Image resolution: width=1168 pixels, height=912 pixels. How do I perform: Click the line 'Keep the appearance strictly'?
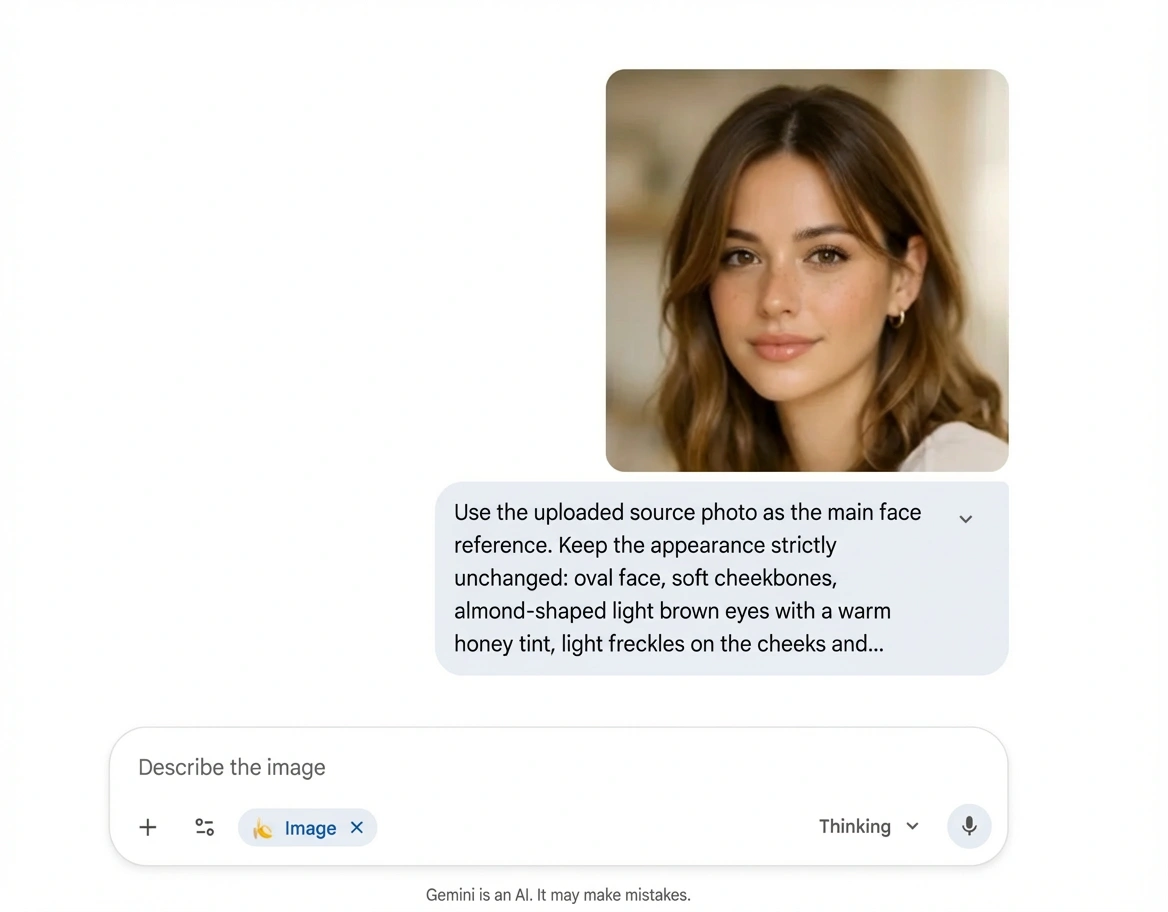[x=645, y=545]
